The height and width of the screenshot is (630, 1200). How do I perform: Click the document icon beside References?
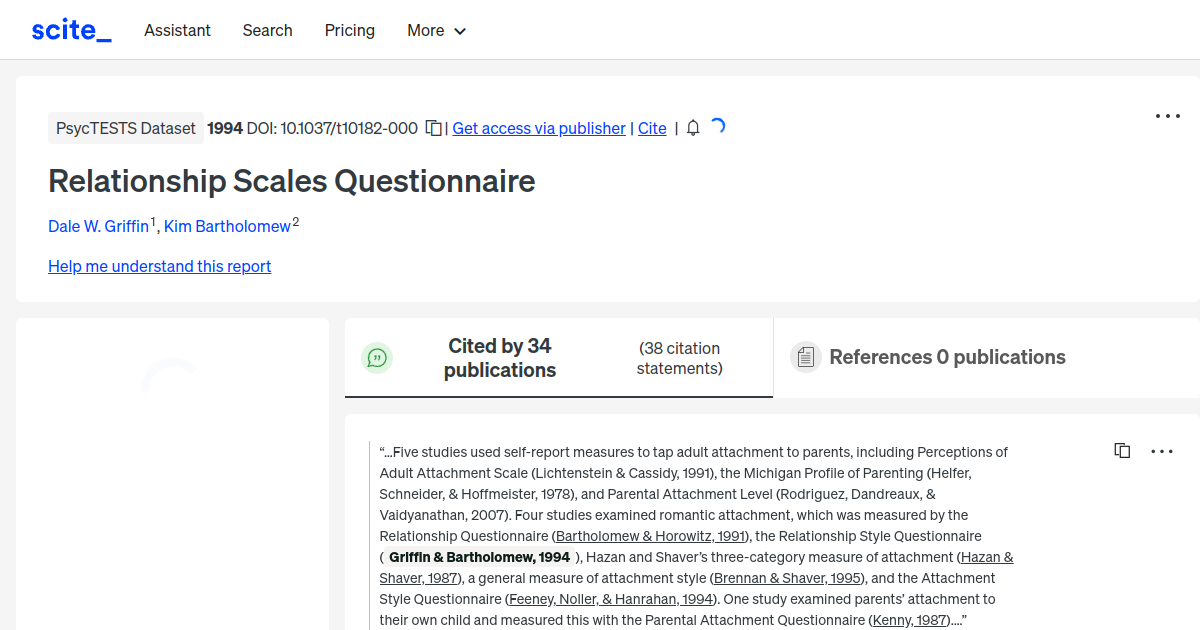point(805,357)
